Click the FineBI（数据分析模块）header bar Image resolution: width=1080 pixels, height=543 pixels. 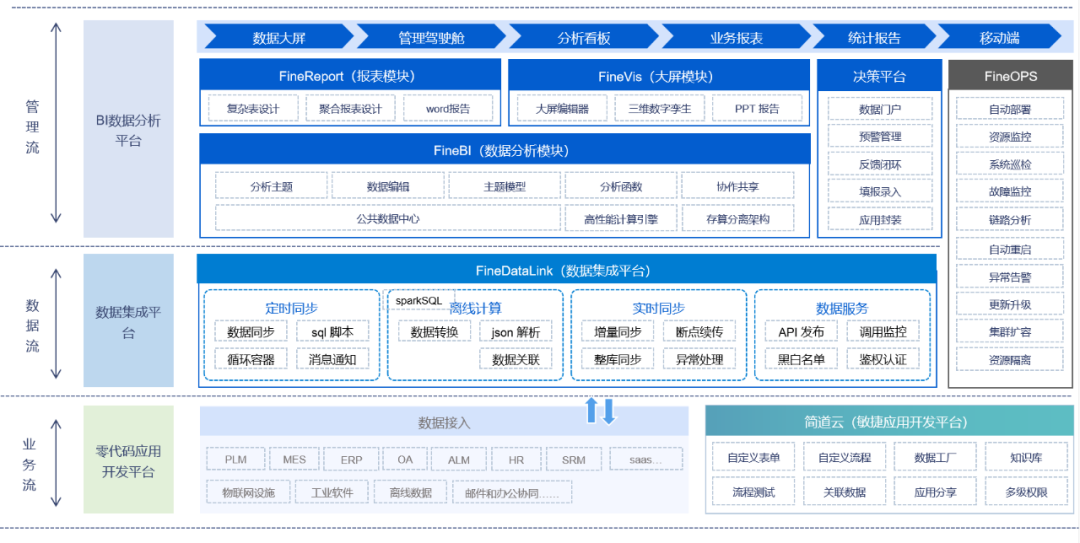coord(503,151)
